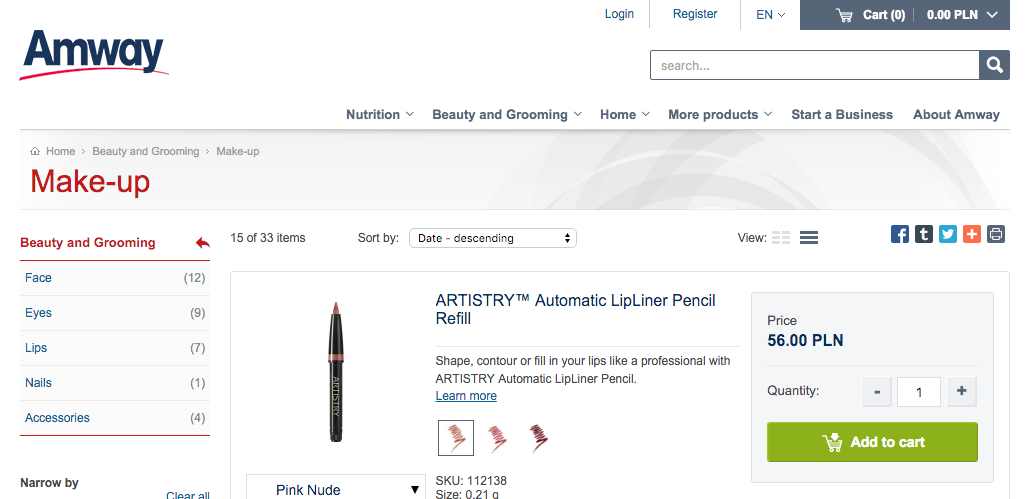This screenshot has width=1028, height=499.
Task: Select the Pink Nude color swatch
Action: click(456, 437)
